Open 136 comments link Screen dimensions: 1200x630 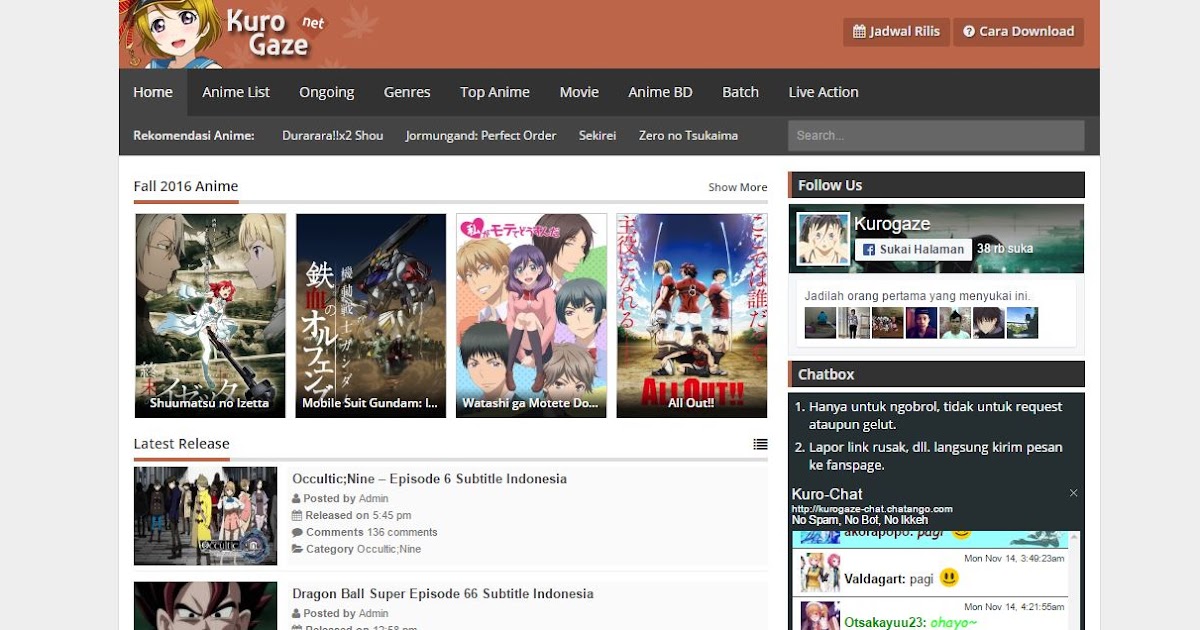[x=402, y=532]
